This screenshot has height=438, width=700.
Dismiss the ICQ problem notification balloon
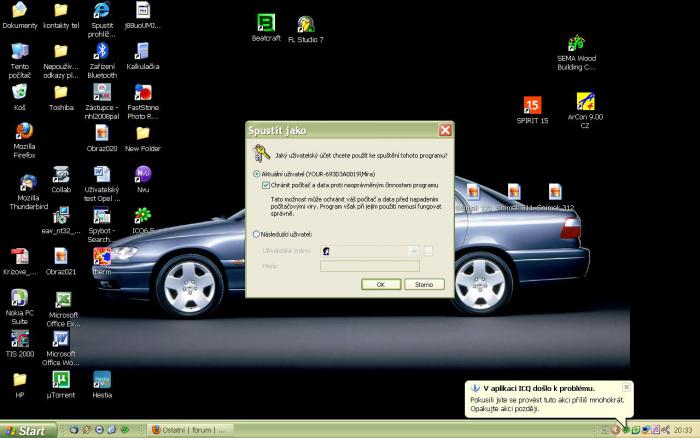click(x=626, y=386)
